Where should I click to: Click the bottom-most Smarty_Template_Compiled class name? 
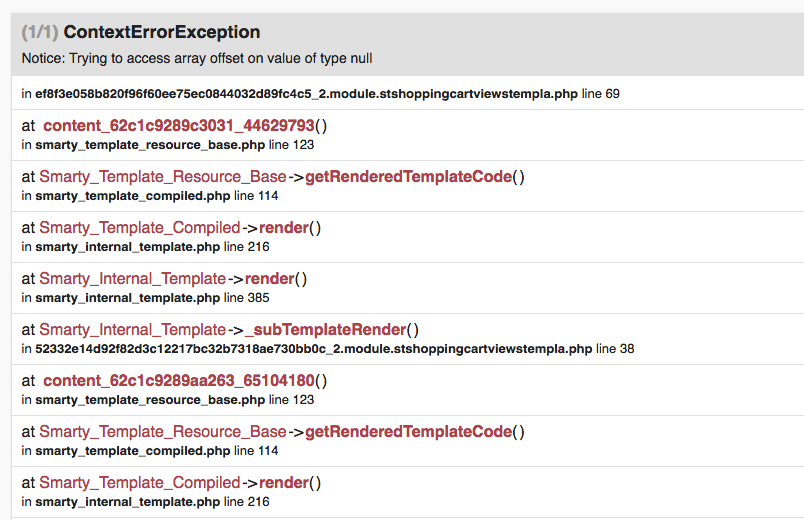tap(140, 483)
